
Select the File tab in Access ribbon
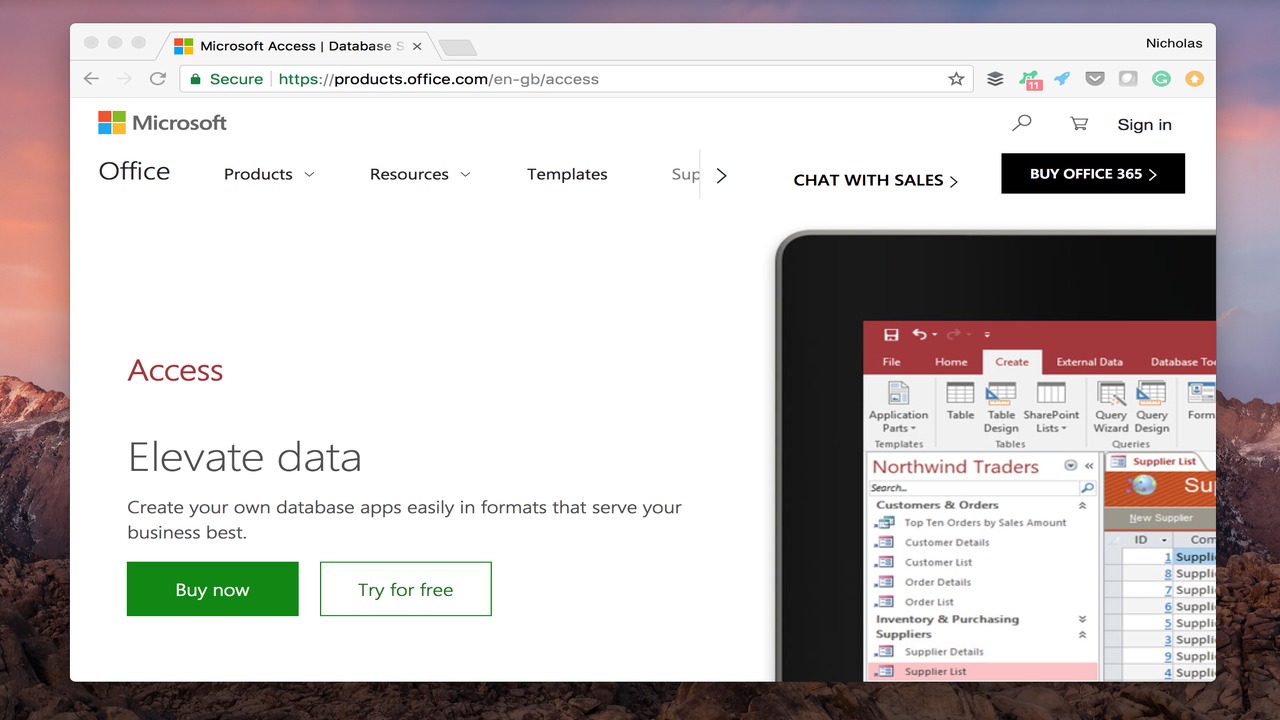pos(891,362)
